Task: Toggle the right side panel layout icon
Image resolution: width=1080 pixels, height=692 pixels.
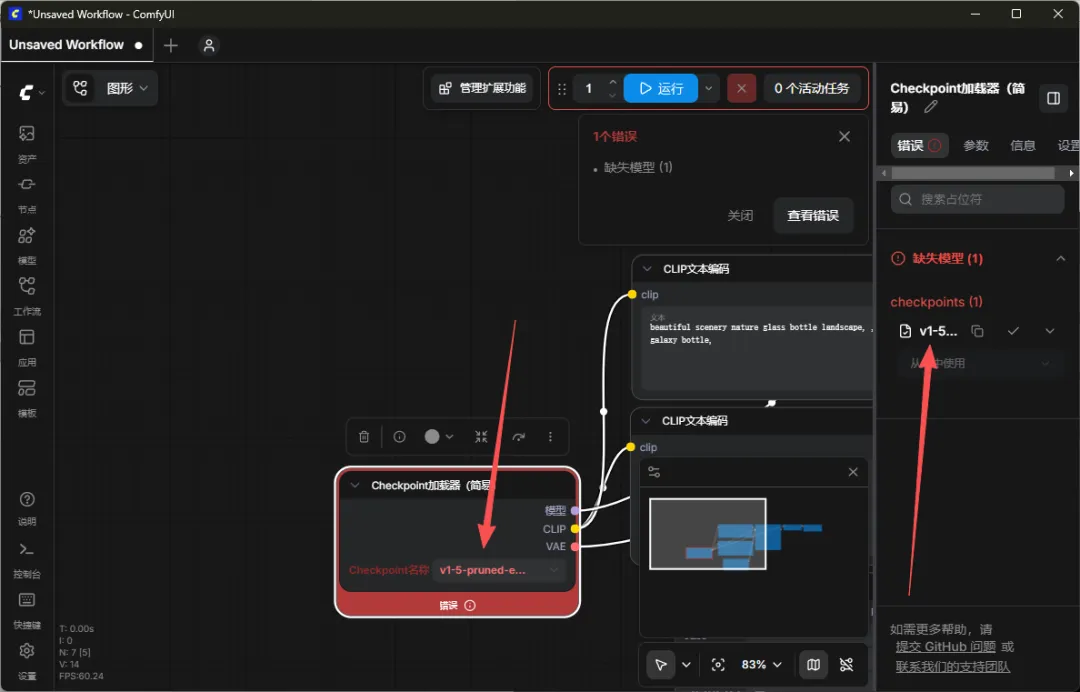Action: pyautogui.click(x=1053, y=98)
